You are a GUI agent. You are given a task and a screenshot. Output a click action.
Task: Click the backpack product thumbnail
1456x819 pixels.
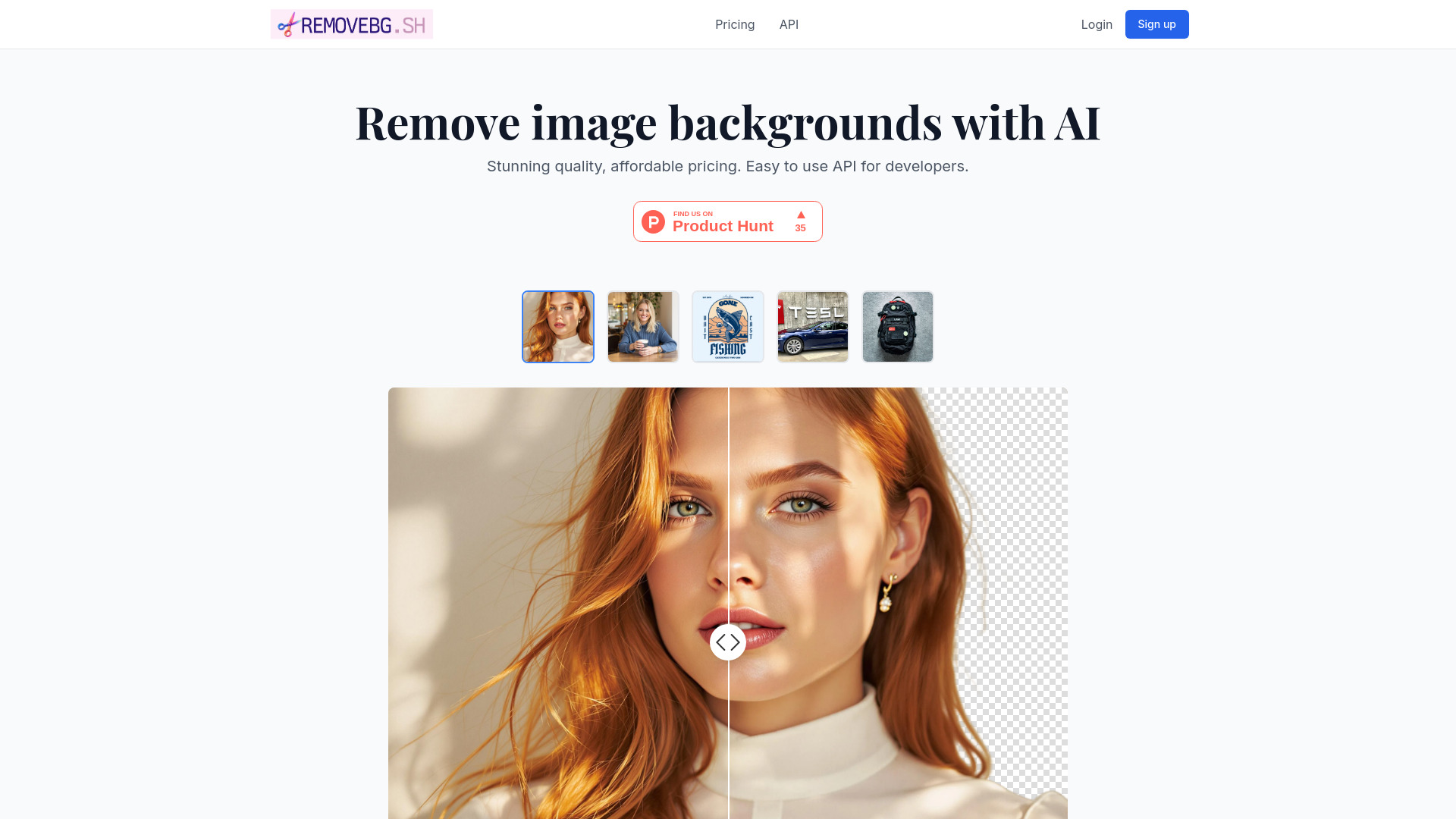pyautogui.click(x=897, y=326)
